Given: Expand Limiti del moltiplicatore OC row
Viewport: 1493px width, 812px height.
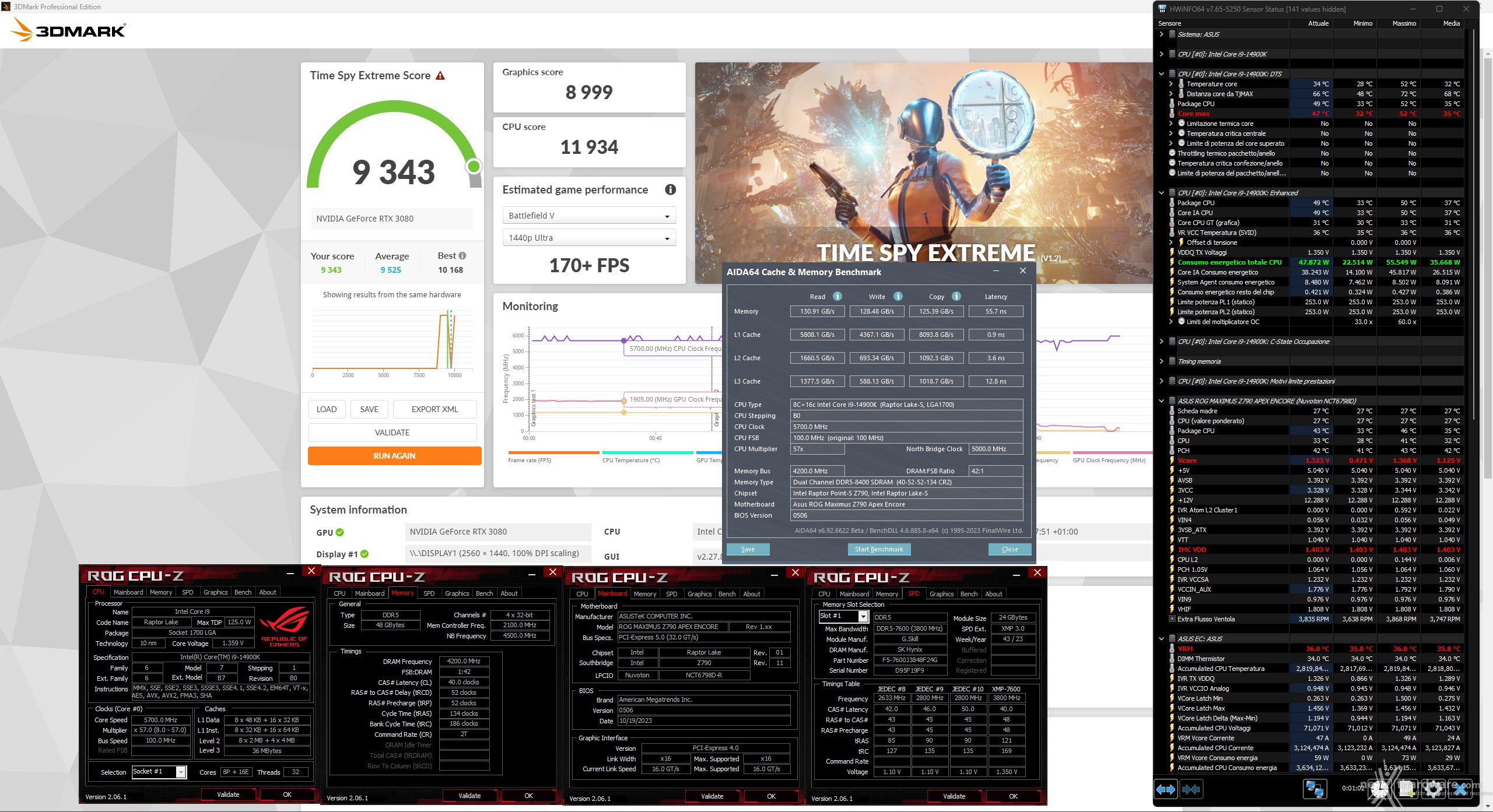Looking at the screenshot, I should (x=1171, y=322).
